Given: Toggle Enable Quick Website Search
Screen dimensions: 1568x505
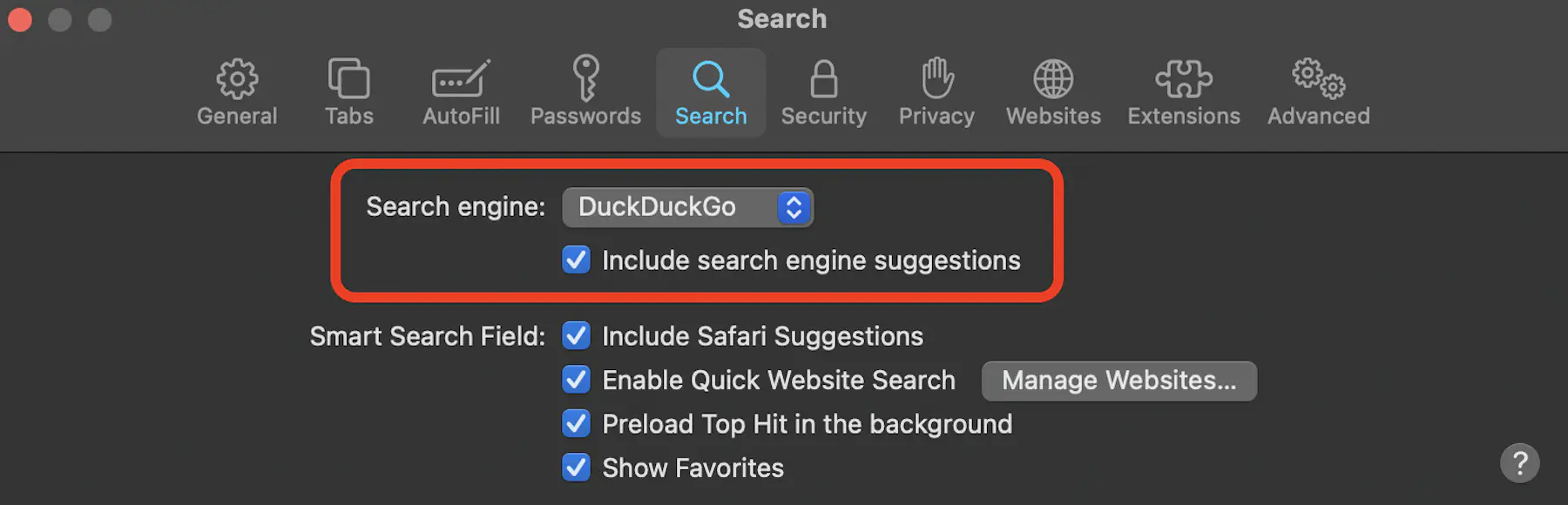Looking at the screenshot, I should coord(576,380).
